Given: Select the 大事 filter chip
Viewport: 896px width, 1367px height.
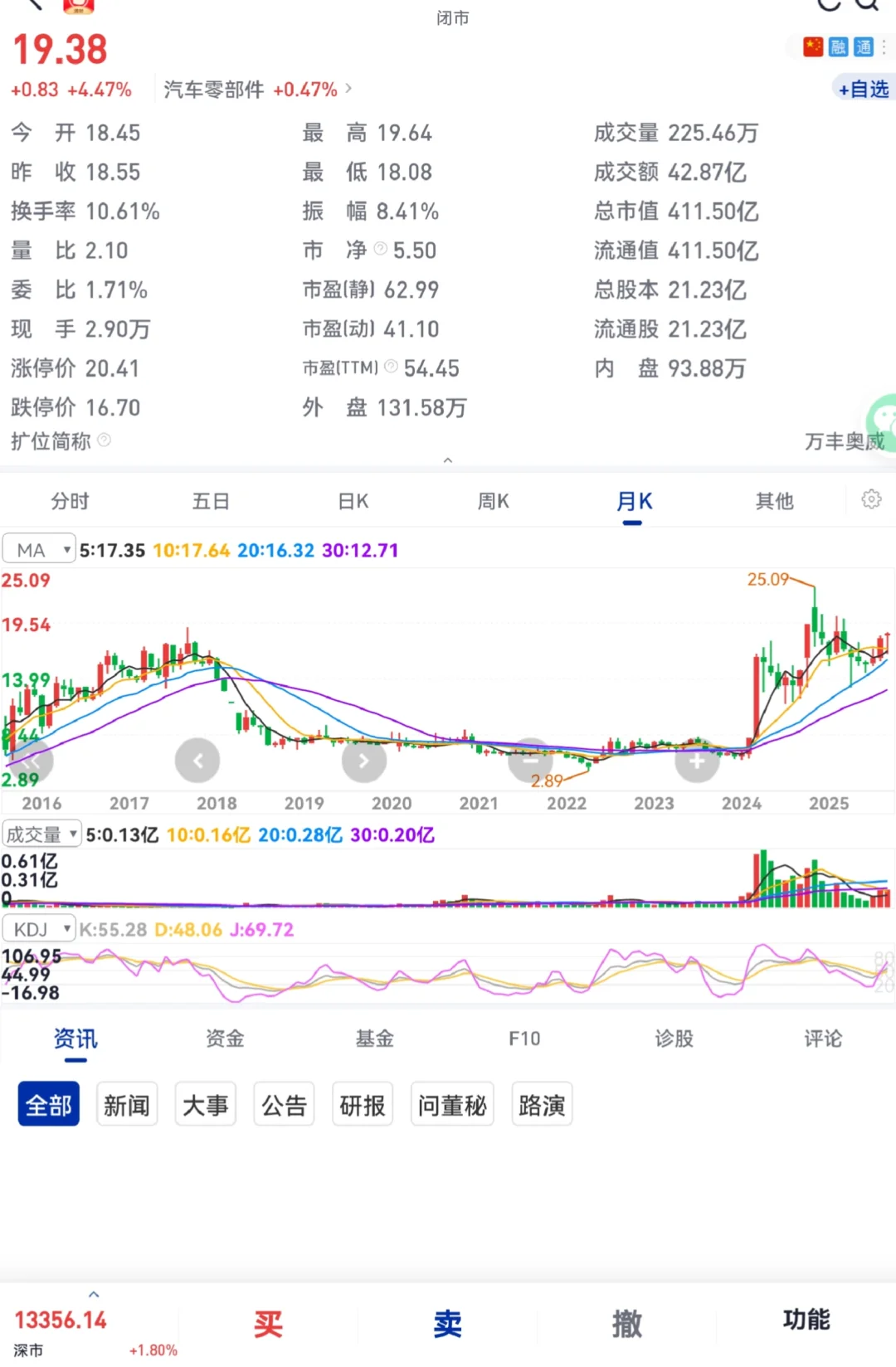Looking at the screenshot, I should pos(205,1104).
